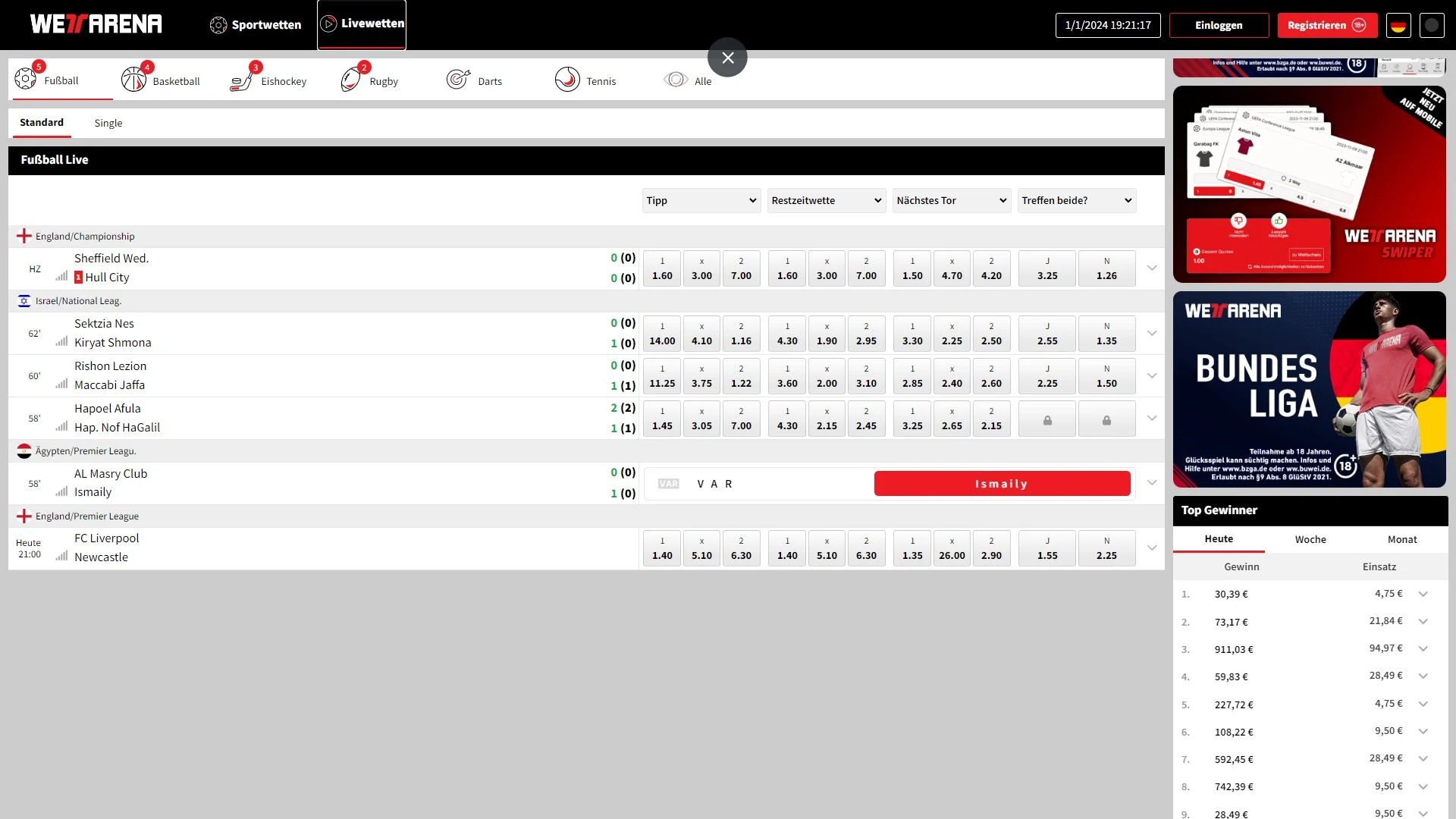Bet J at 3.25 Sheffield Wed.
1456x819 pixels.
coord(1047,268)
